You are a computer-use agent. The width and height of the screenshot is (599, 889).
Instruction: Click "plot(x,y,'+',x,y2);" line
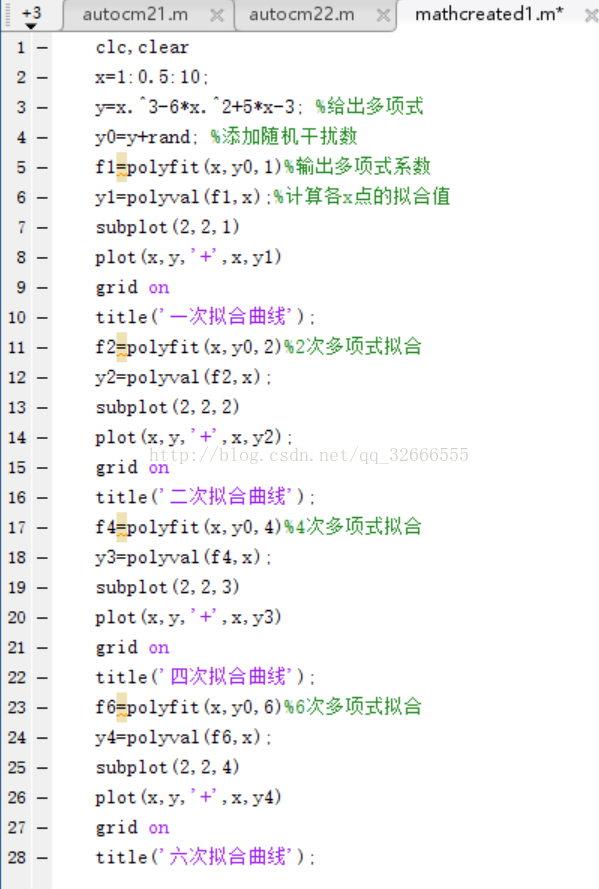click(194, 437)
